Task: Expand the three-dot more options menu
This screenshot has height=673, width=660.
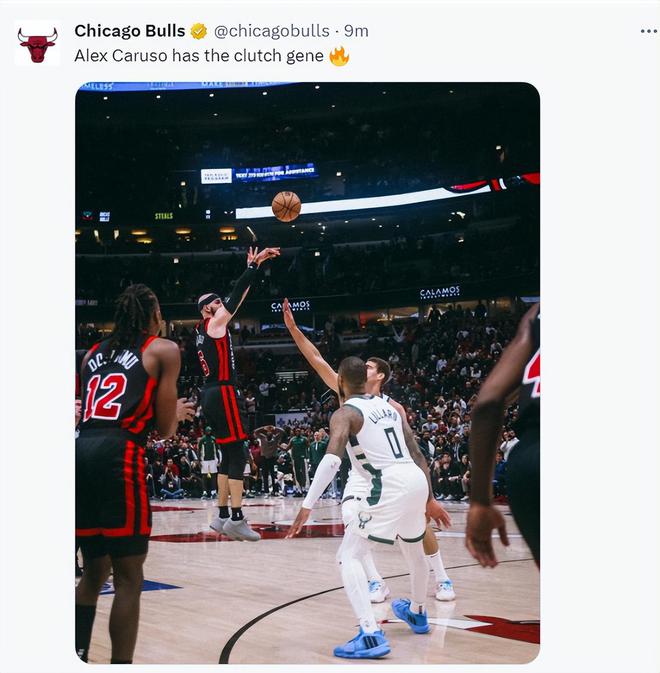Action: [649, 31]
